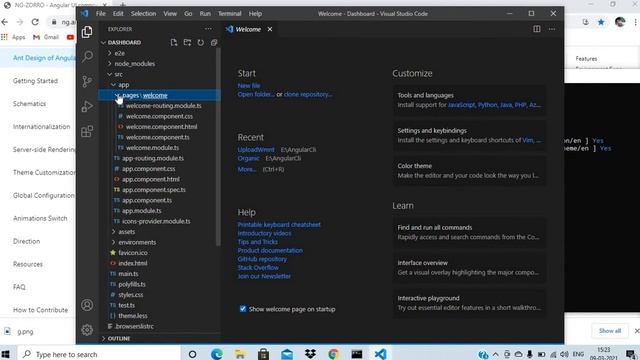Click the Windows taskbar search box
640x360 pixels.
point(98,354)
